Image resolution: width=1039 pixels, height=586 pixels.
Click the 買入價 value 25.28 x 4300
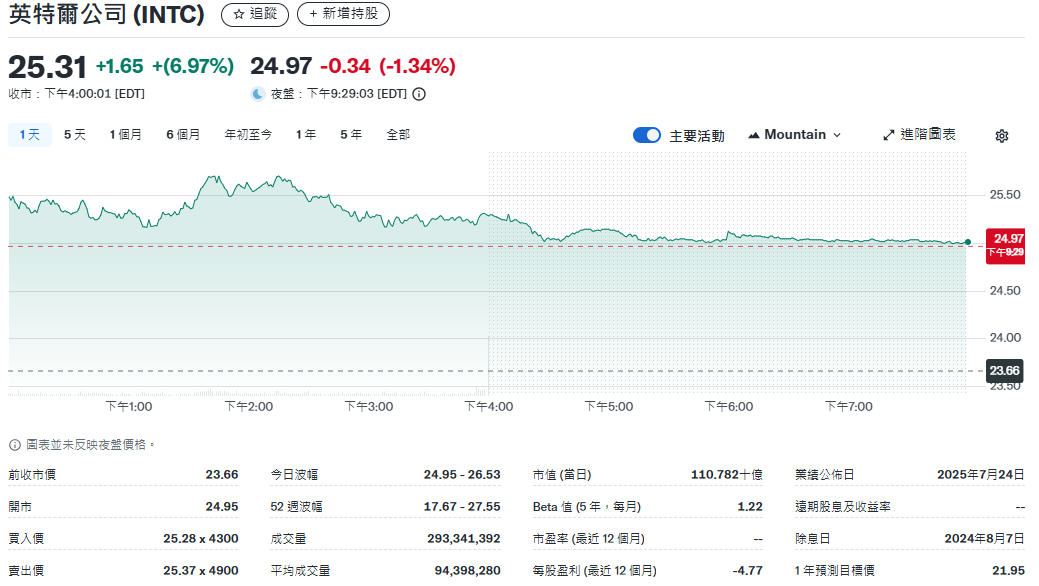coord(201,538)
